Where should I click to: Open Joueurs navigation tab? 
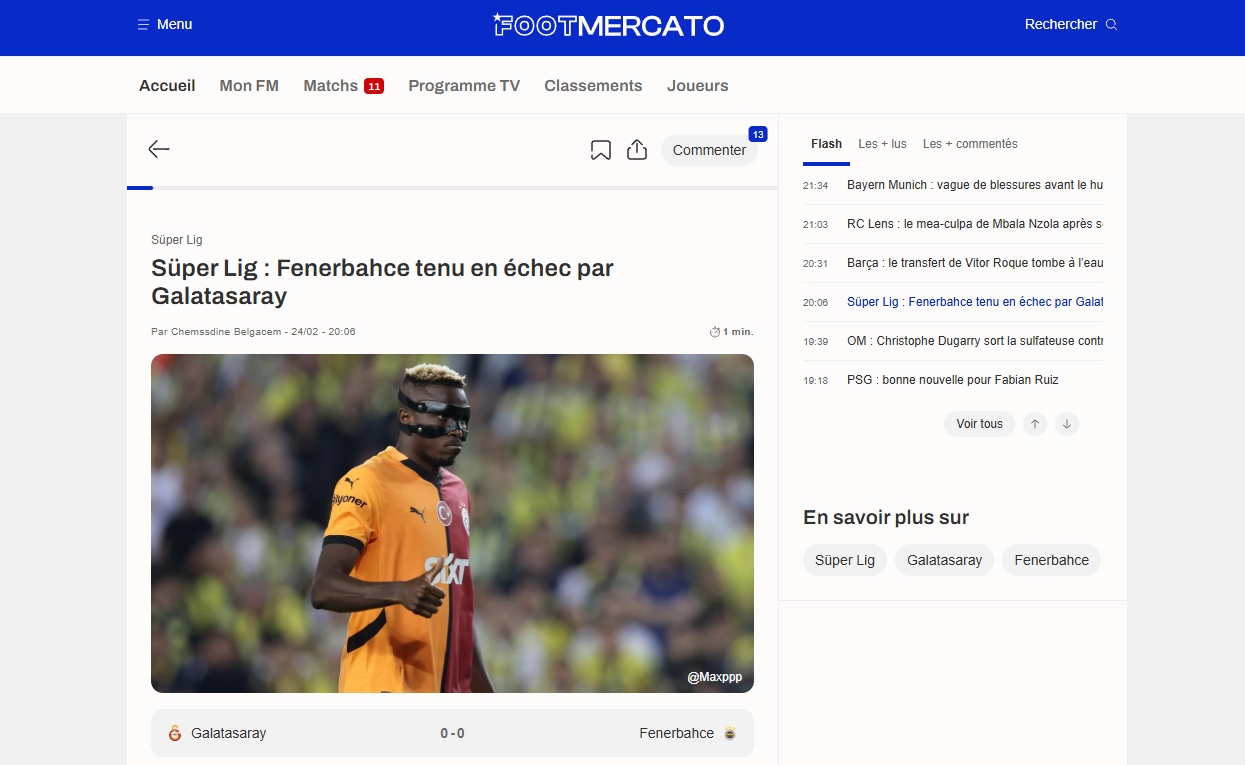pyautogui.click(x=698, y=86)
